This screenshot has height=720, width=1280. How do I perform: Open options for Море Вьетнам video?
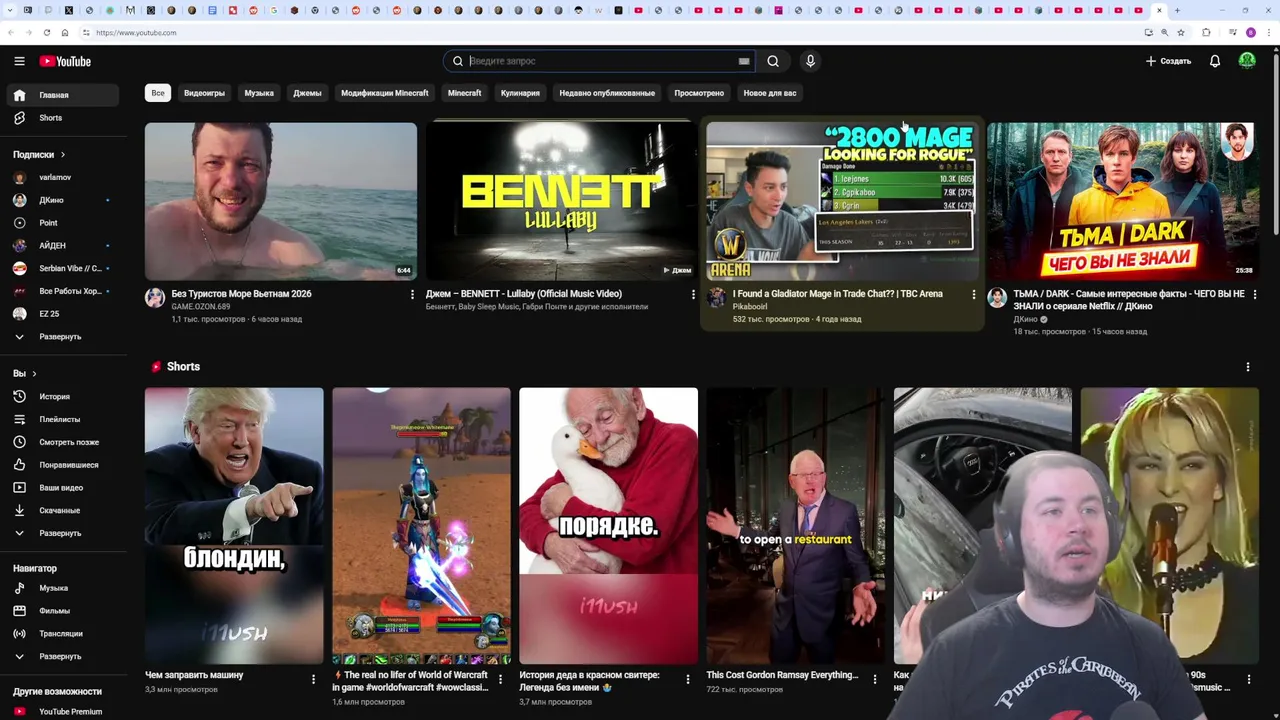click(412, 295)
